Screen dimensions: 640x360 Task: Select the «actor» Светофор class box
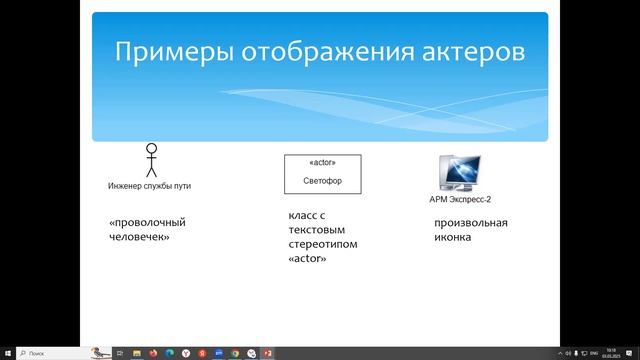322,174
